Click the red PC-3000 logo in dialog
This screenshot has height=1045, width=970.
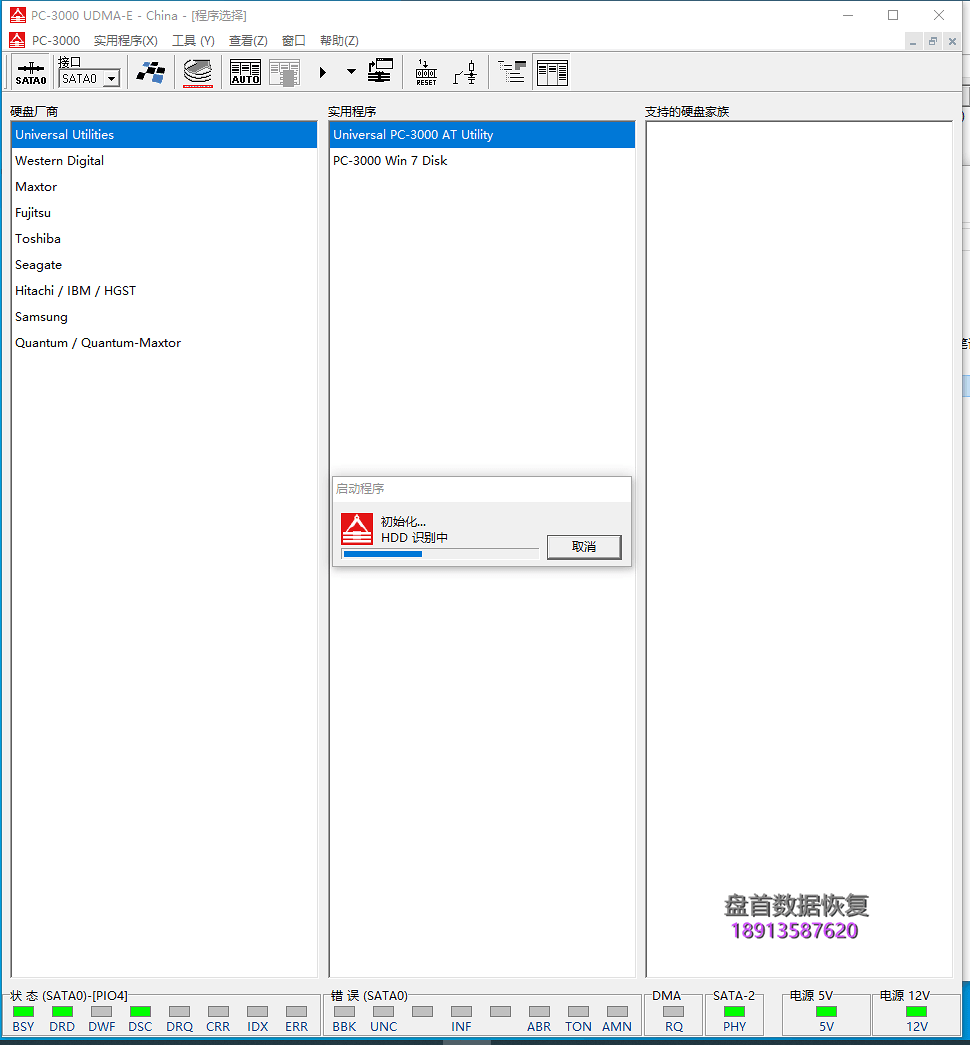click(x=357, y=529)
